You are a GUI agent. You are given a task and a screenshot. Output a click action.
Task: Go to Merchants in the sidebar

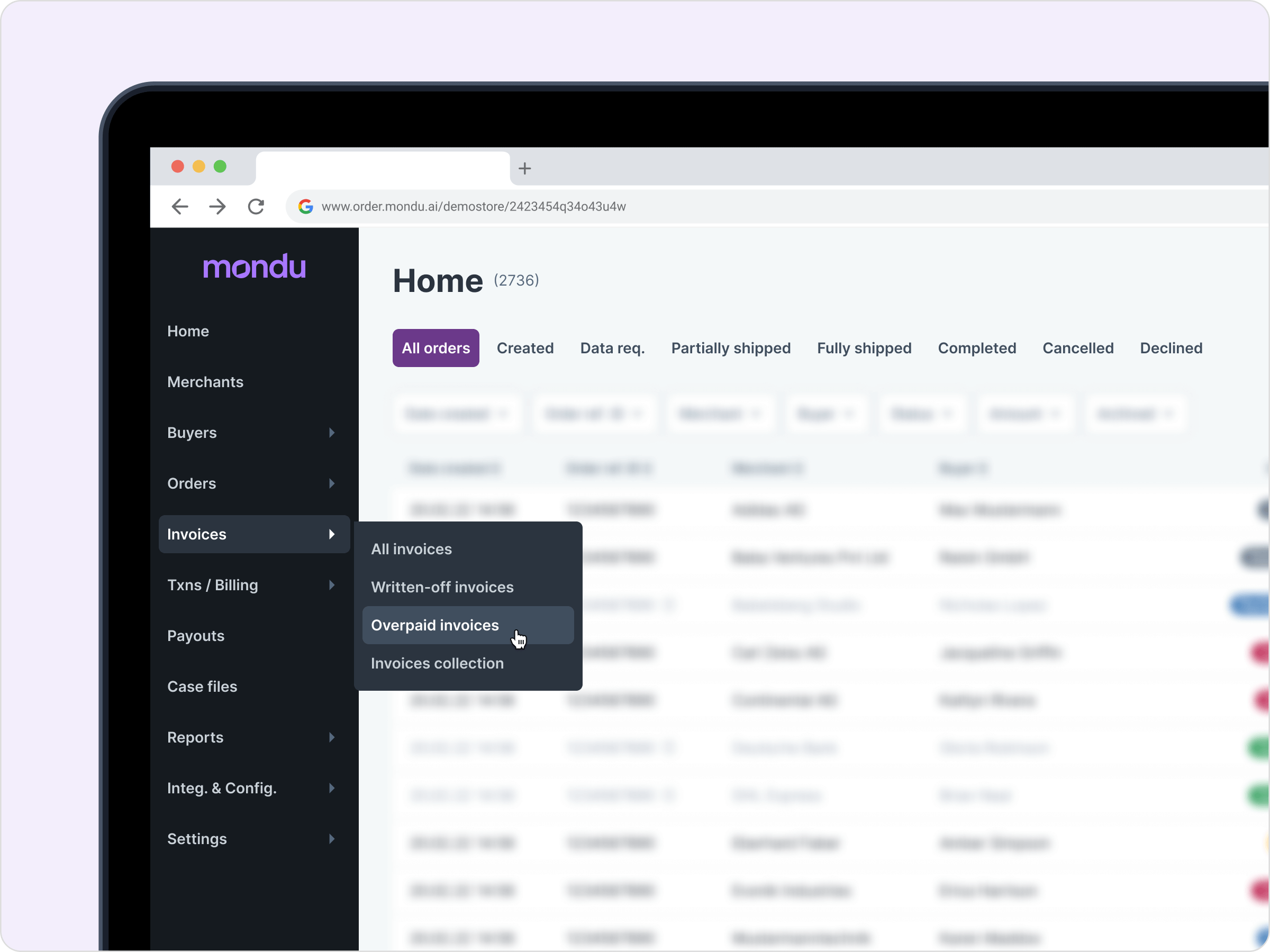pyautogui.click(x=205, y=382)
